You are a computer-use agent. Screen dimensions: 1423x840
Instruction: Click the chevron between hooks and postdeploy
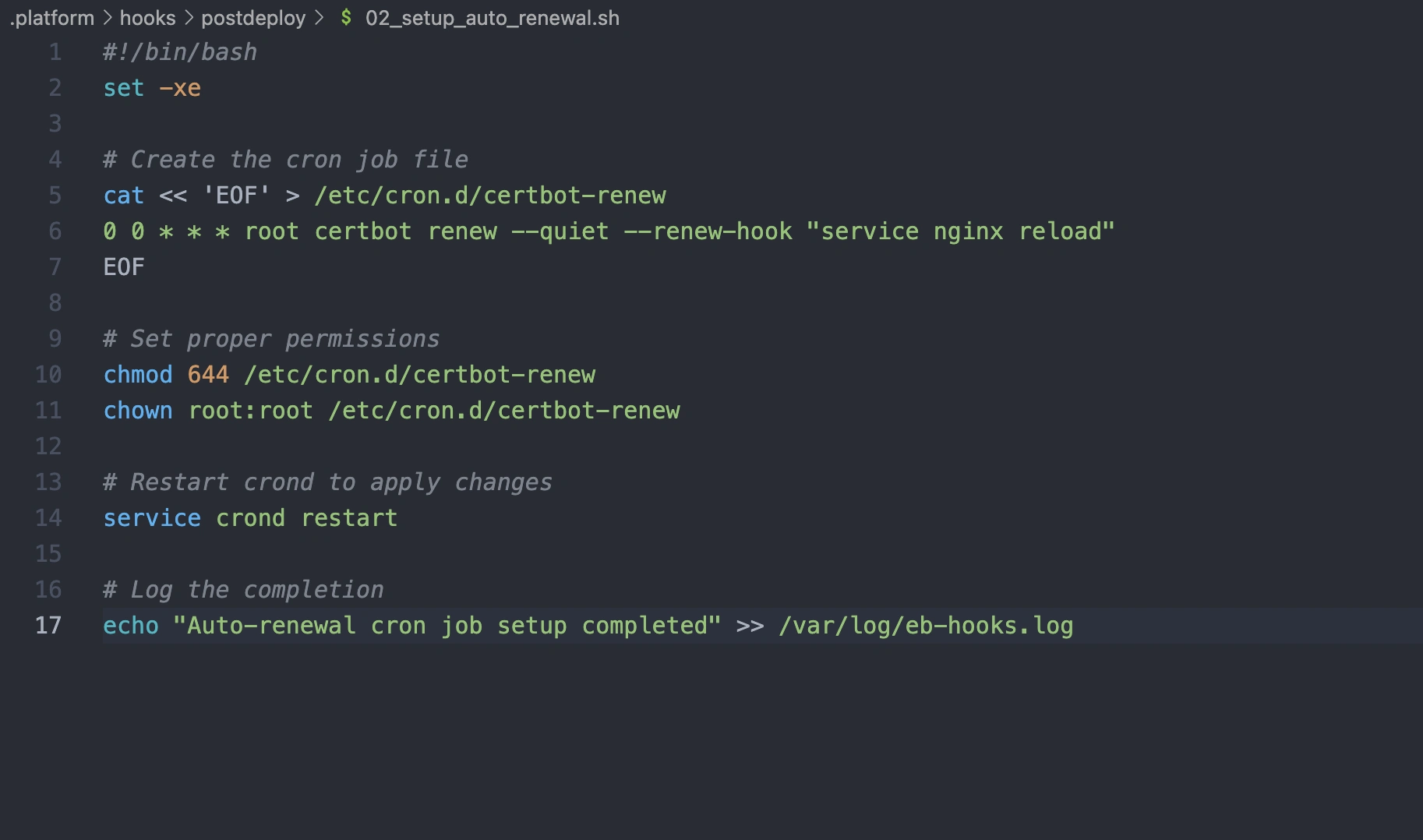(189, 18)
